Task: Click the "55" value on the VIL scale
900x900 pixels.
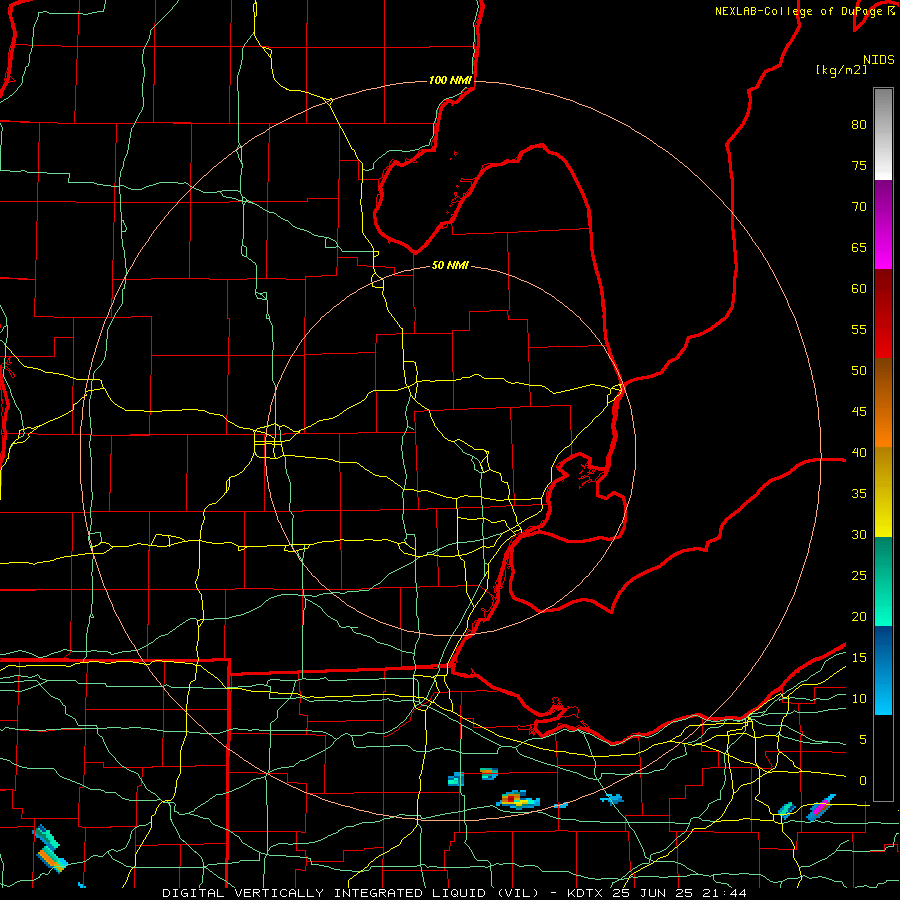Action: pyautogui.click(x=859, y=329)
